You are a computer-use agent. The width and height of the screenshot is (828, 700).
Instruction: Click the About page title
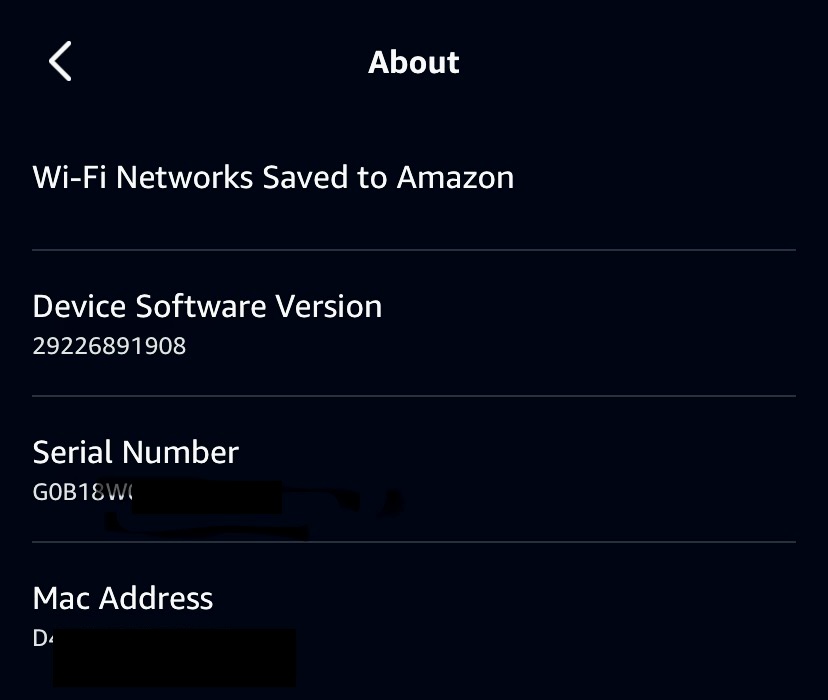pos(413,62)
